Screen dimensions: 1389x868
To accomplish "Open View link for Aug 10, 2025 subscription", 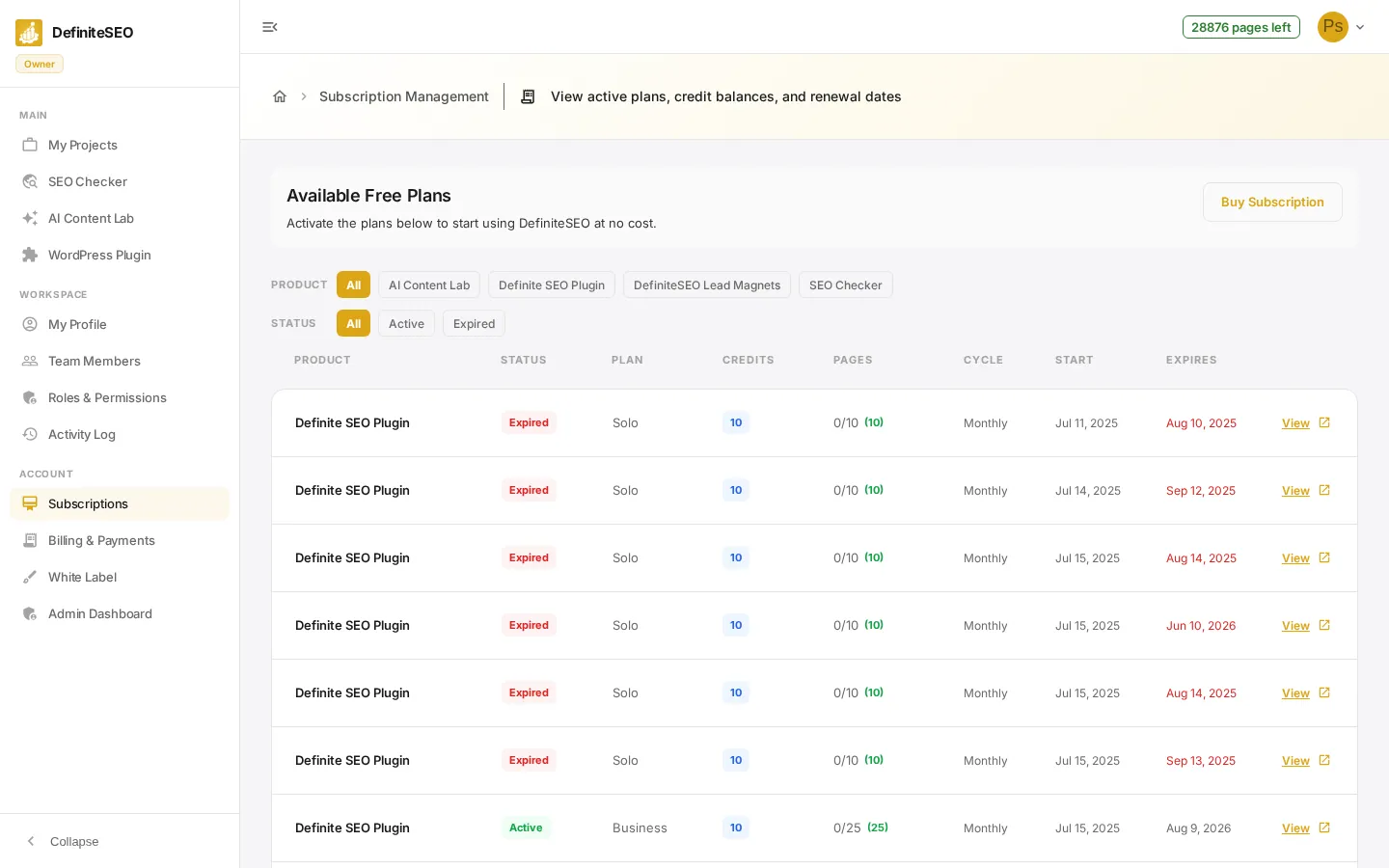I will 1295,423.
